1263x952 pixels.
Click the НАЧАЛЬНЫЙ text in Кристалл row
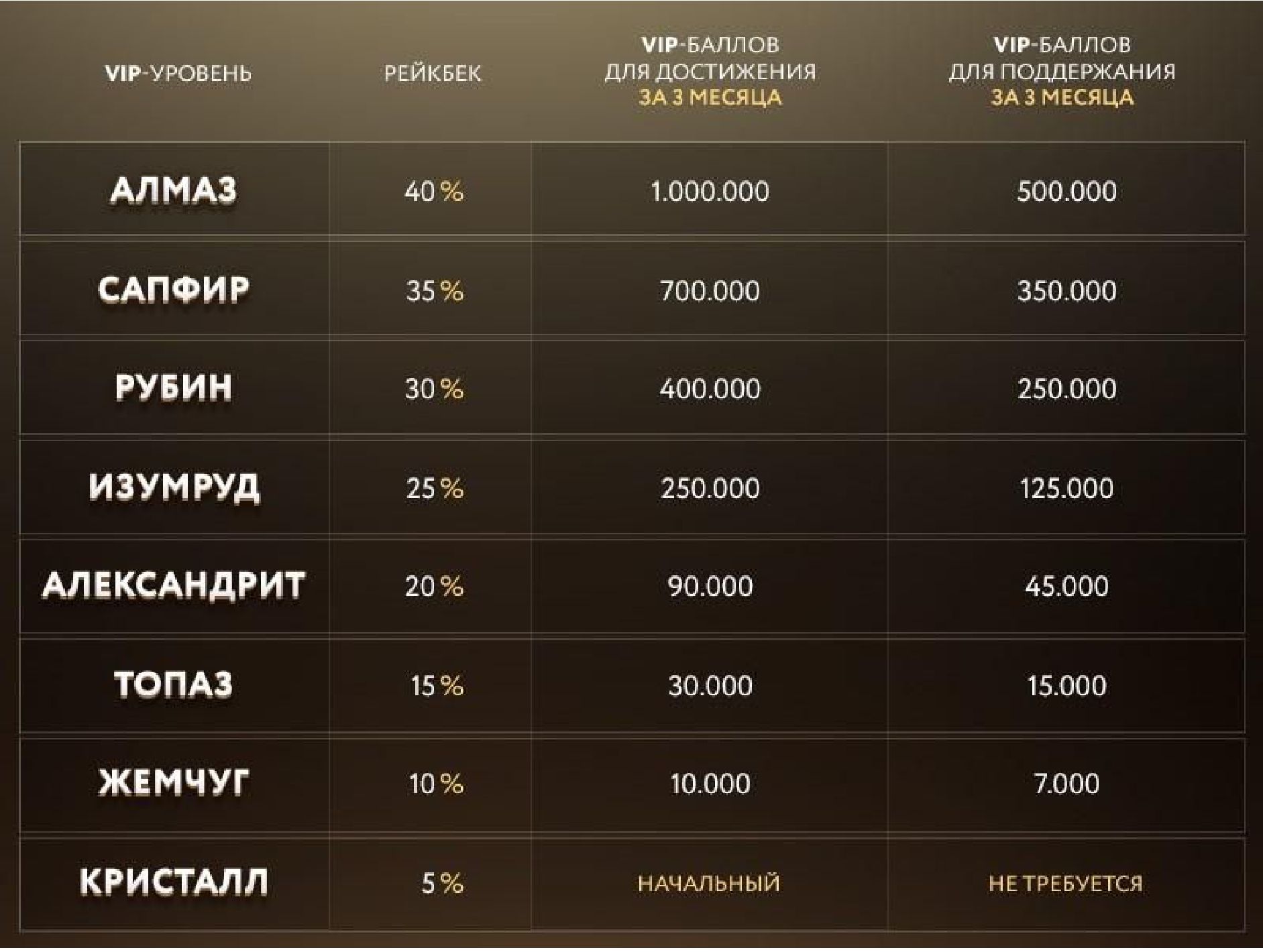point(709,883)
